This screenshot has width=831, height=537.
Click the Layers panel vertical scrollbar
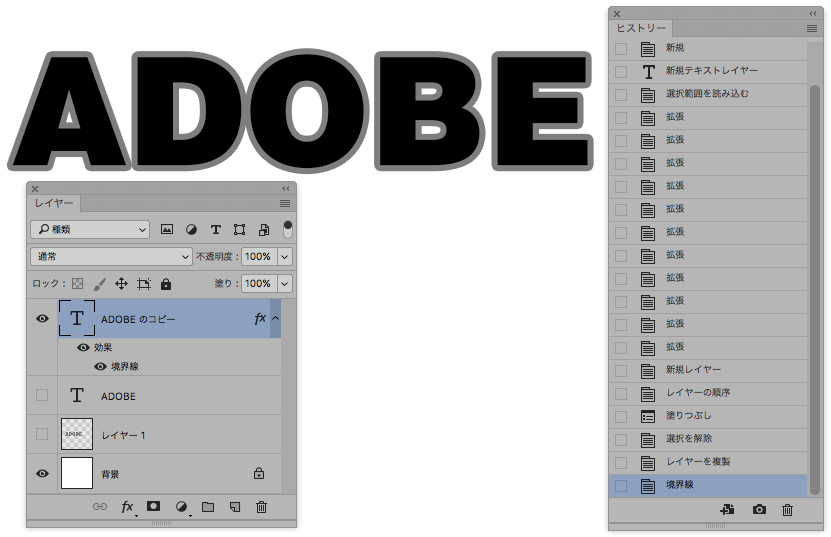[289, 397]
